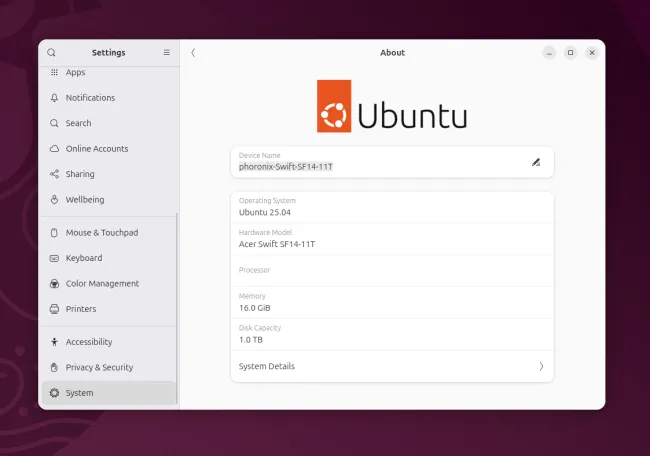This screenshot has height=456, width=650.
Task: Click the Printers icon in sidebar
Action: tap(54, 309)
